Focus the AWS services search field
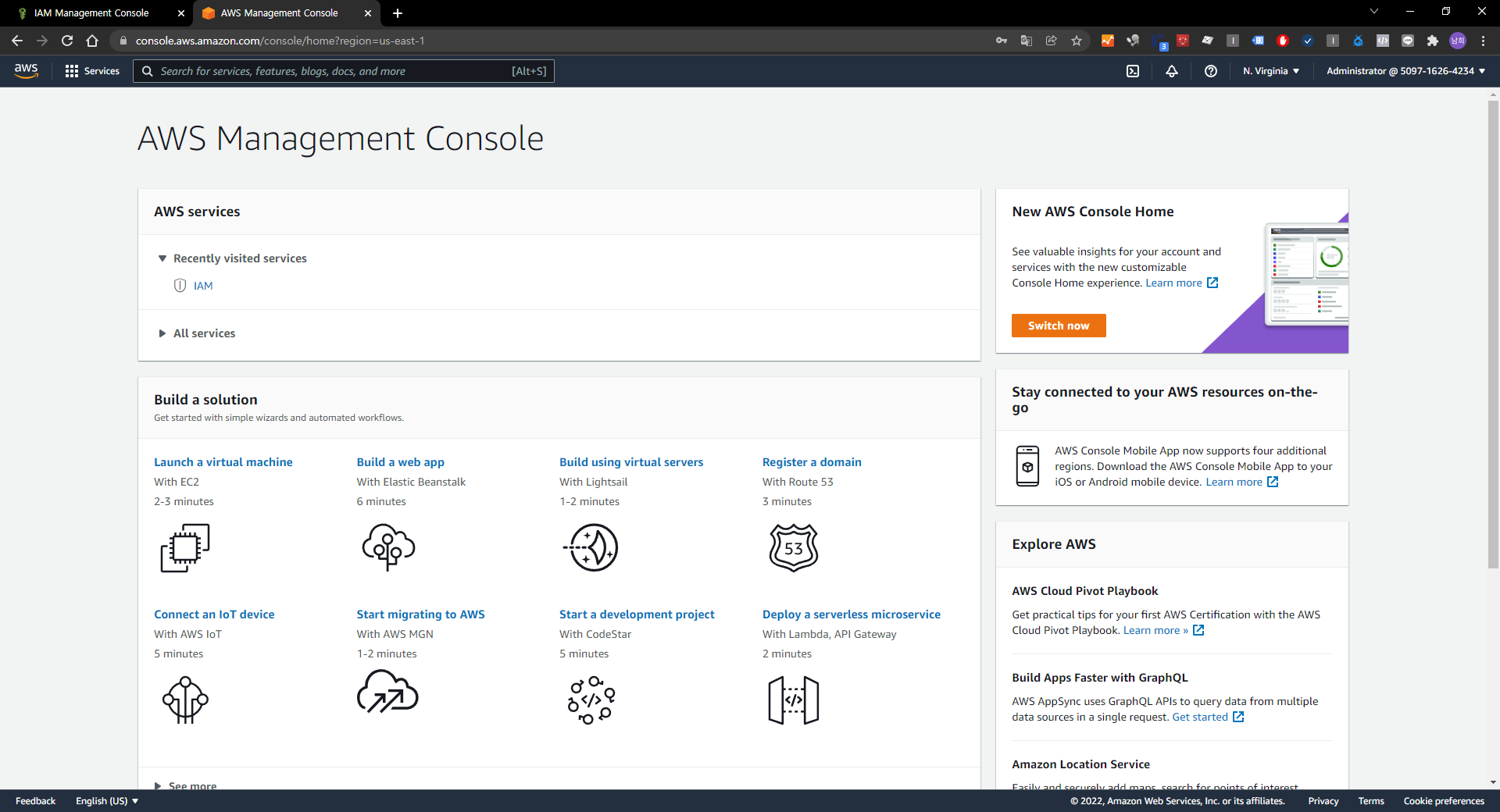This screenshot has width=1500, height=812. [x=344, y=71]
